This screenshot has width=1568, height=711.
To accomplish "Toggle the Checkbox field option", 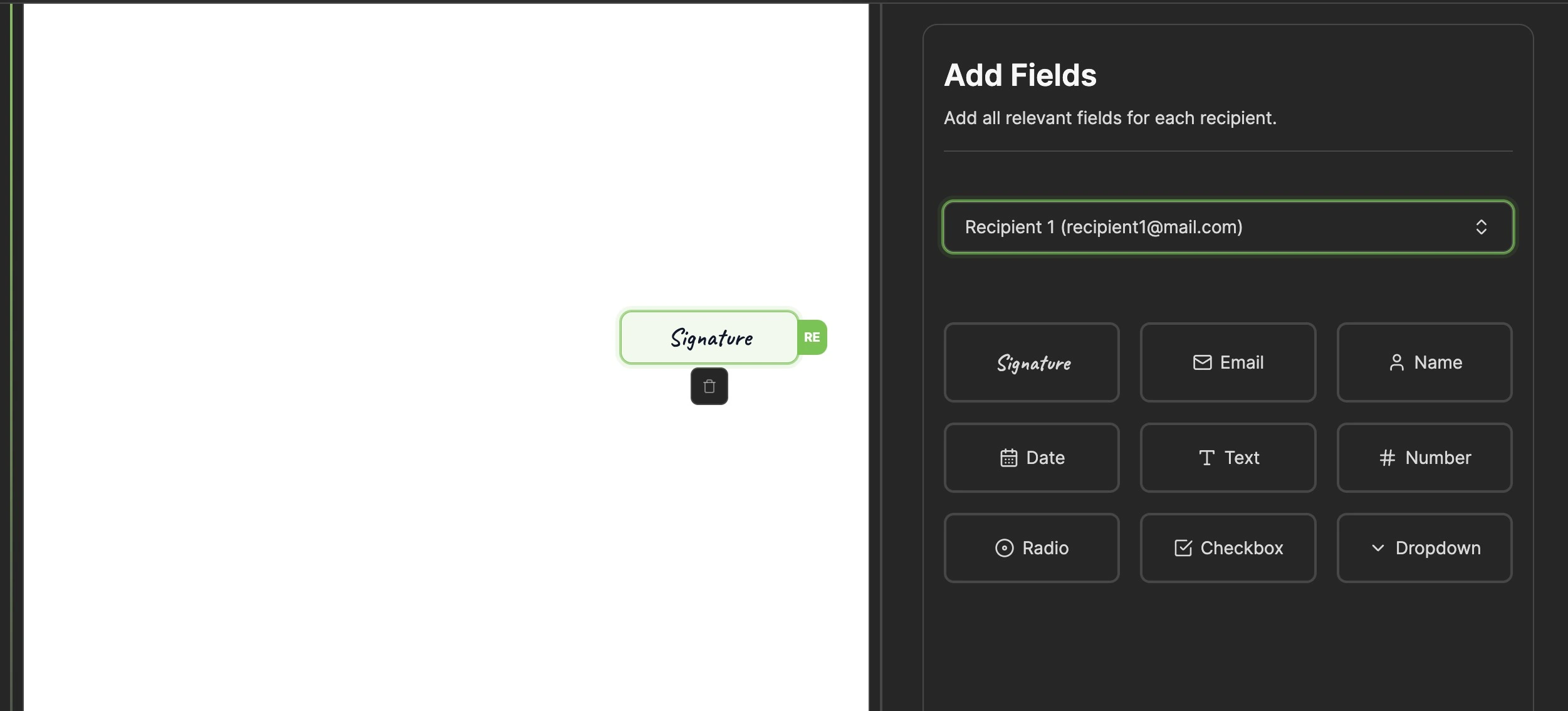I will 1228,548.
